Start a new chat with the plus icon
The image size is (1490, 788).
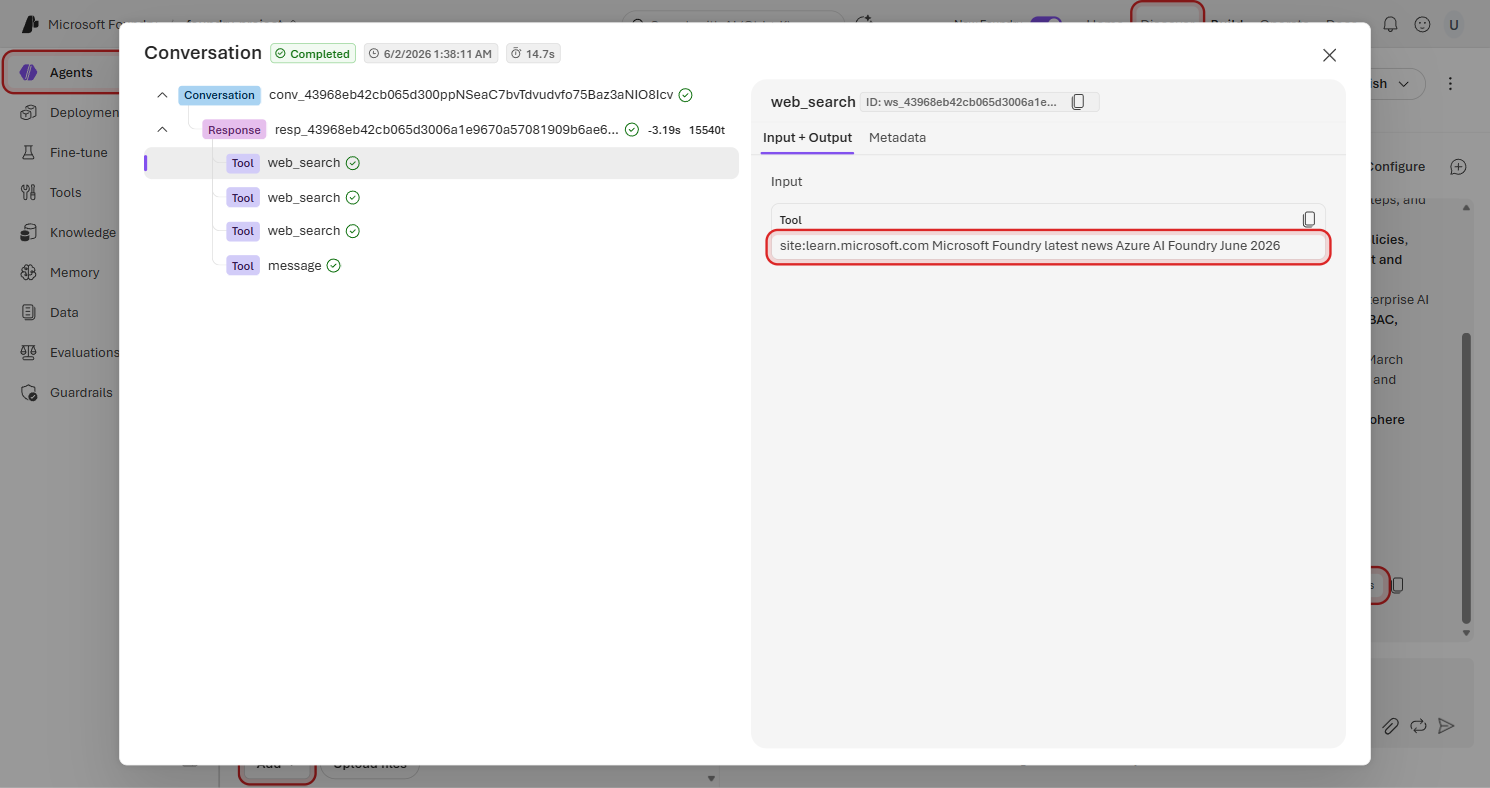pyautogui.click(x=1458, y=167)
